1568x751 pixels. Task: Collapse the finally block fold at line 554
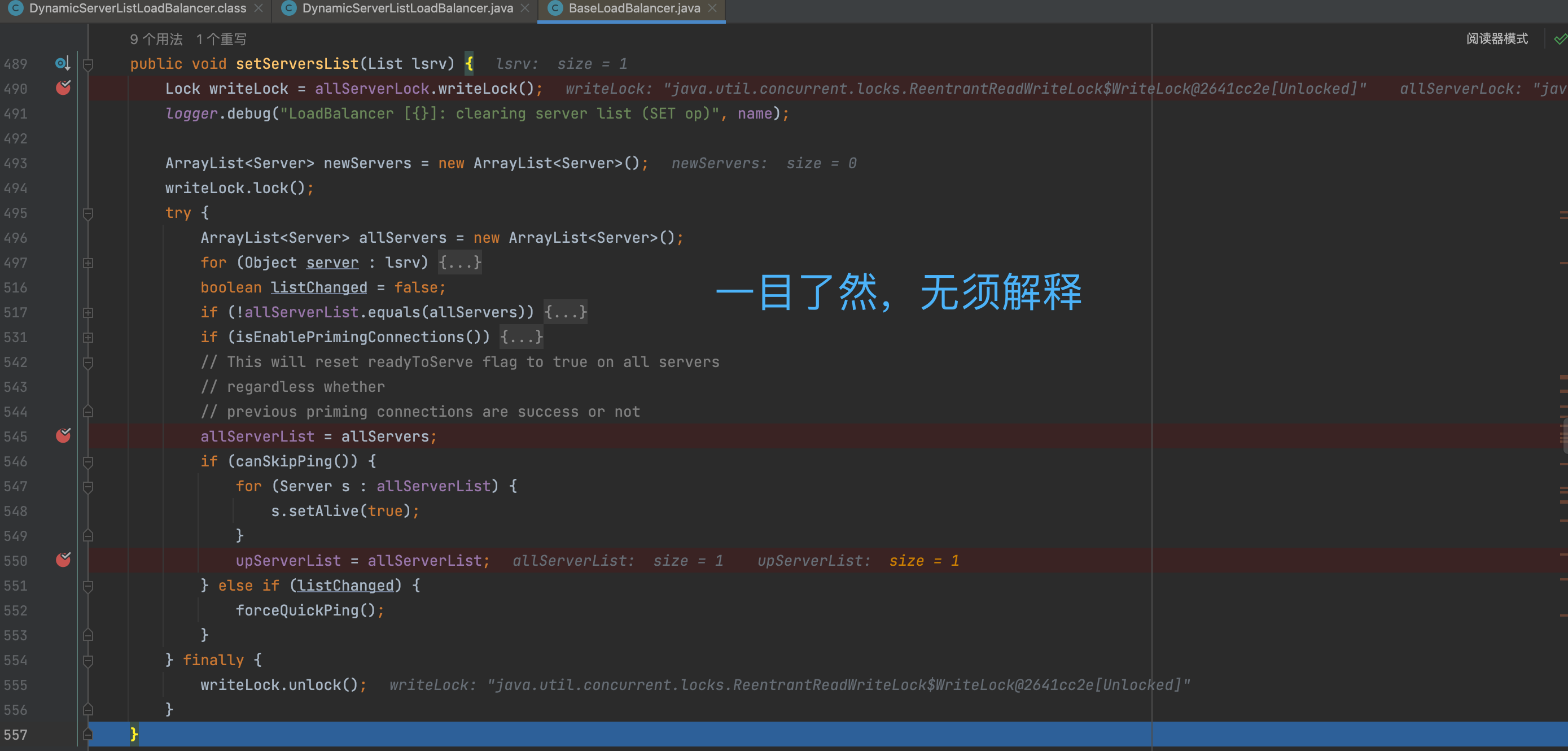(87, 660)
